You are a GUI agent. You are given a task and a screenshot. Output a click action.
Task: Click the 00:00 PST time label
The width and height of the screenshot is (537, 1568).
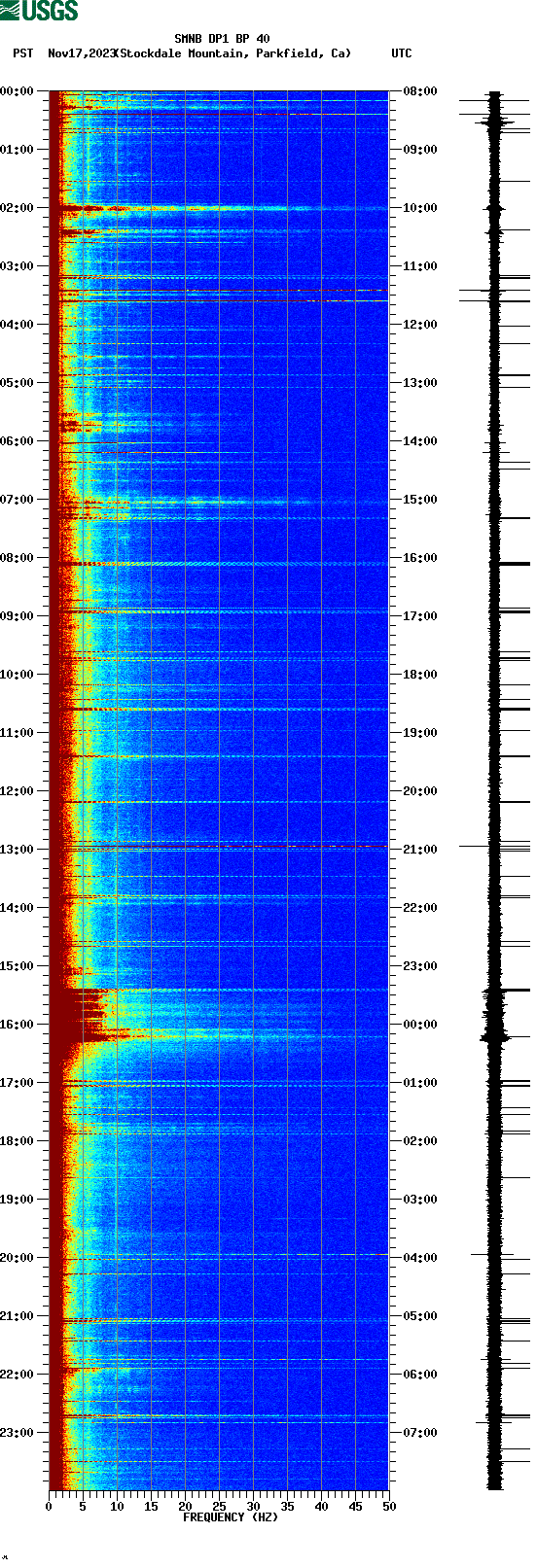tap(18, 91)
